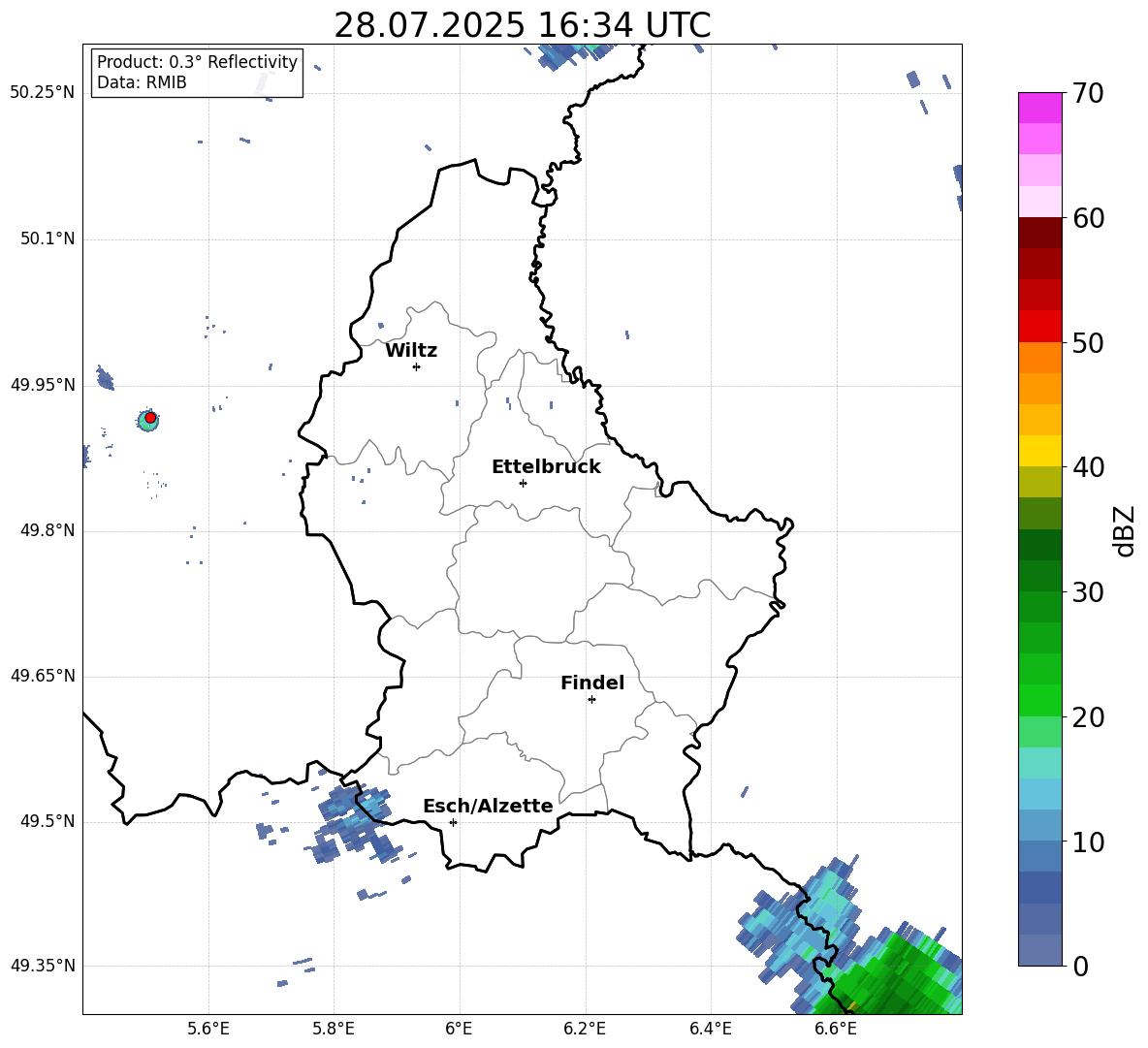
Task: Click the Esch/Alzette city label
Action: click(488, 806)
